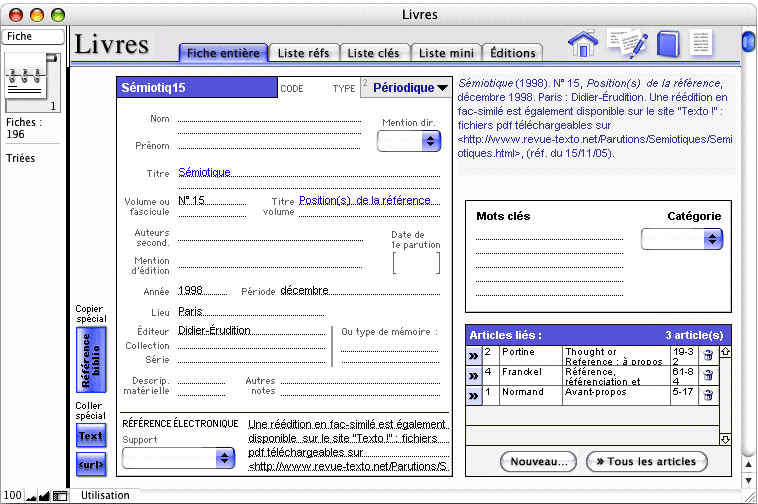758x504 pixels.
Task: Click the <url> paste special button
Action: click(91, 464)
